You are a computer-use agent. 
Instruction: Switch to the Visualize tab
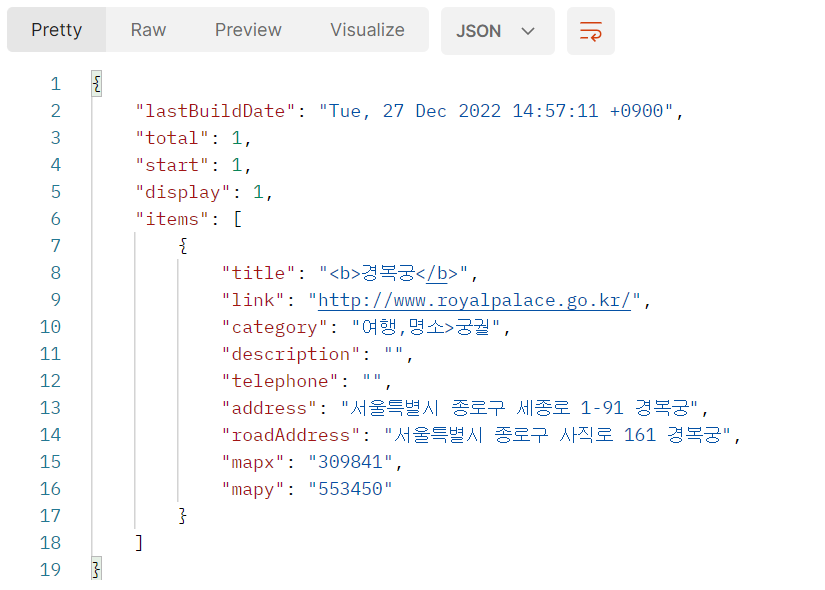coord(367,30)
